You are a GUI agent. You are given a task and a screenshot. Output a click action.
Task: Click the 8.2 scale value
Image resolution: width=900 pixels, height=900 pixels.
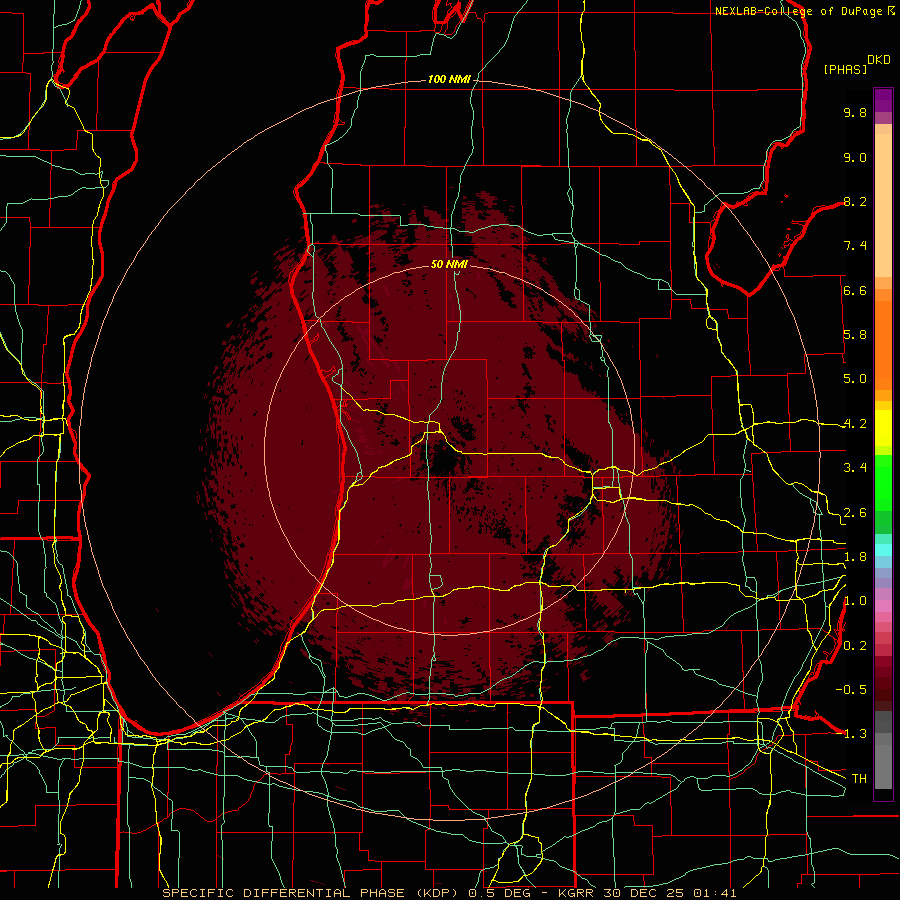pos(855,201)
